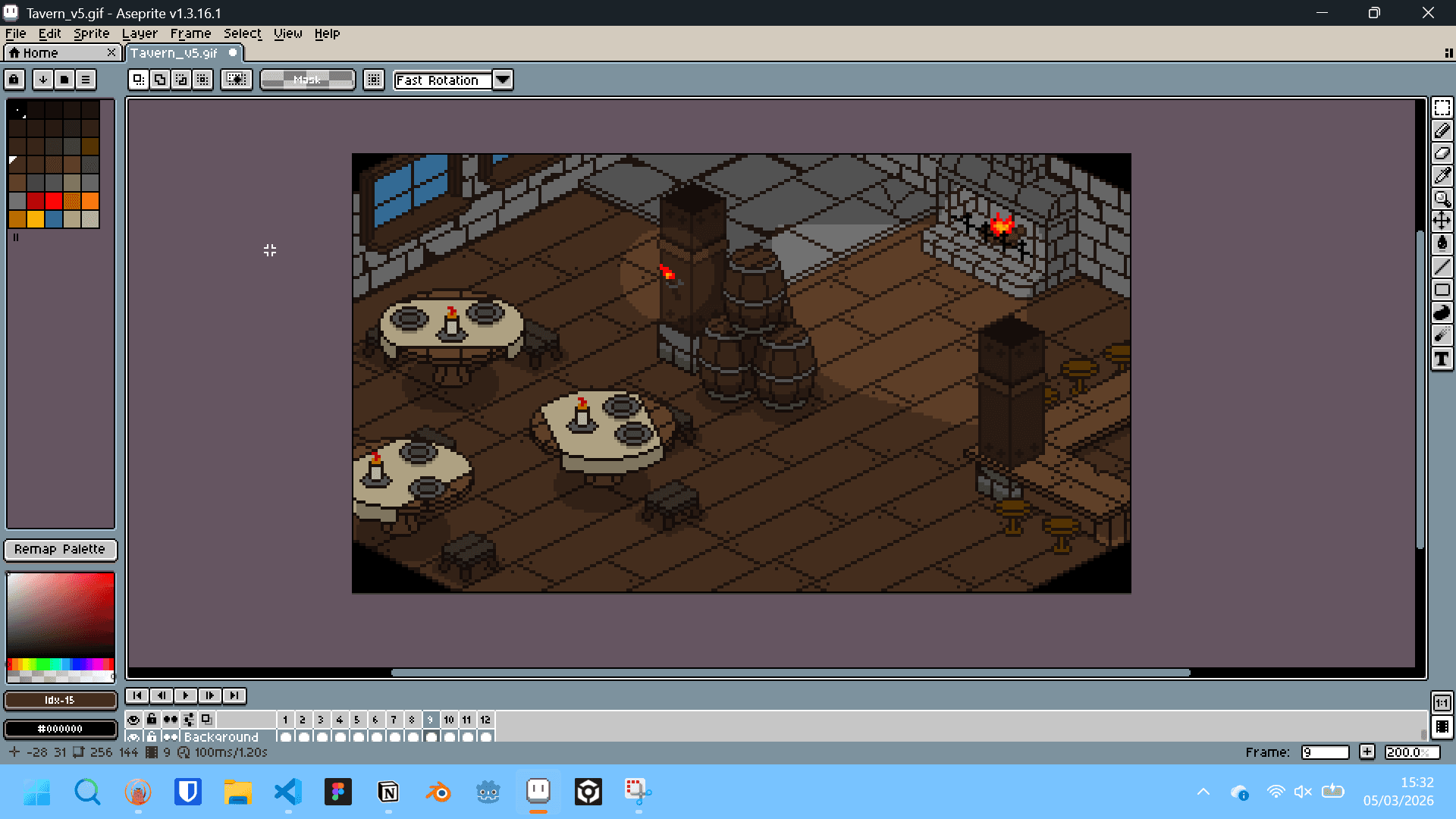Select the Rectangular Marquee tool
The image size is (1456, 819).
pyautogui.click(x=1442, y=108)
